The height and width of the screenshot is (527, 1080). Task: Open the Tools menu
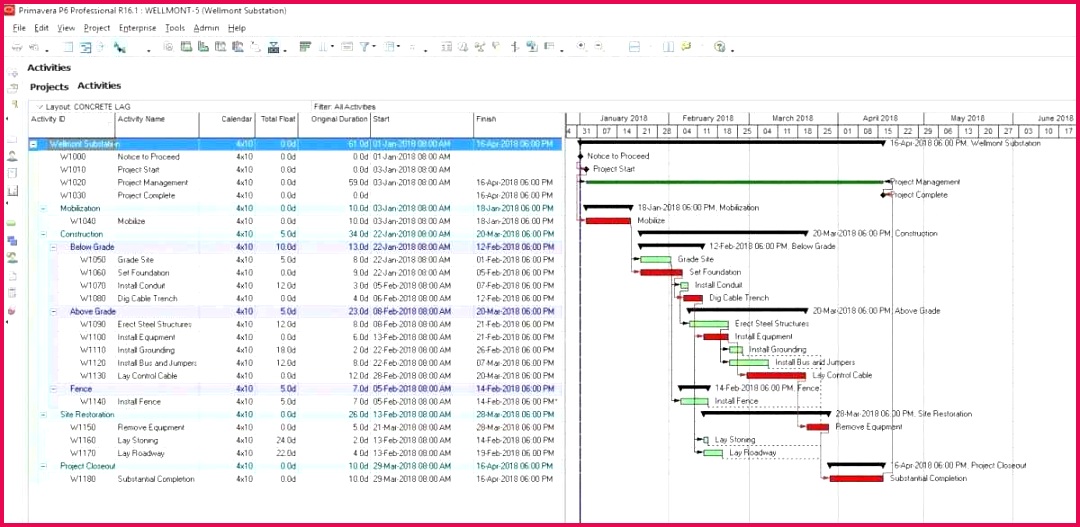(175, 28)
